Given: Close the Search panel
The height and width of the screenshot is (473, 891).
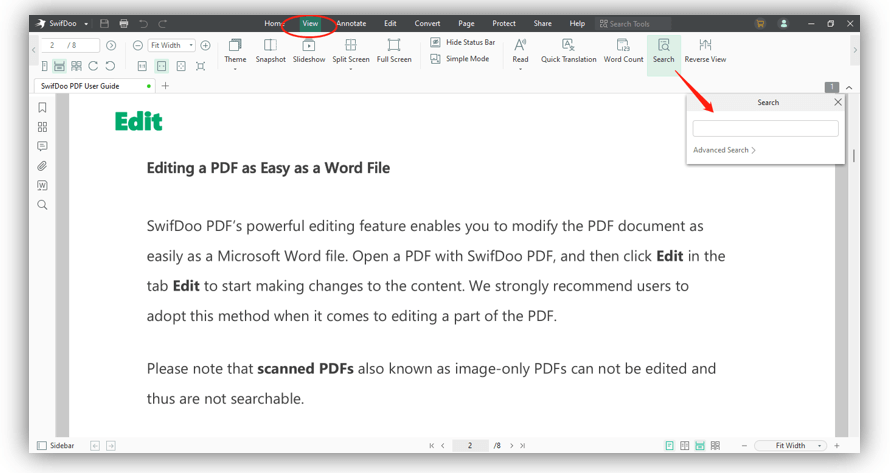Looking at the screenshot, I should 838,102.
